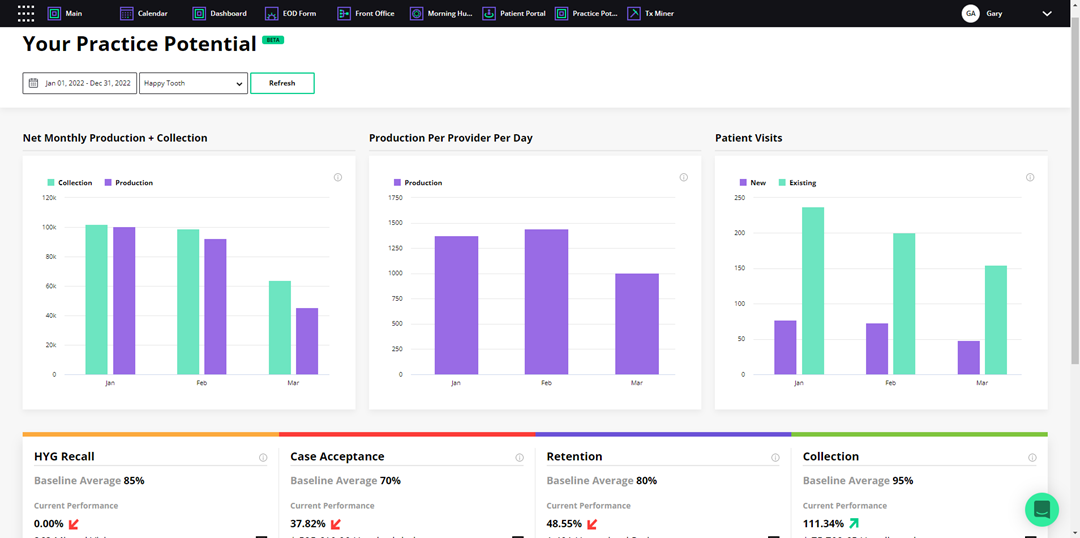Open the Tx Miner tab
This screenshot has width=1080, height=538.
click(x=650, y=14)
